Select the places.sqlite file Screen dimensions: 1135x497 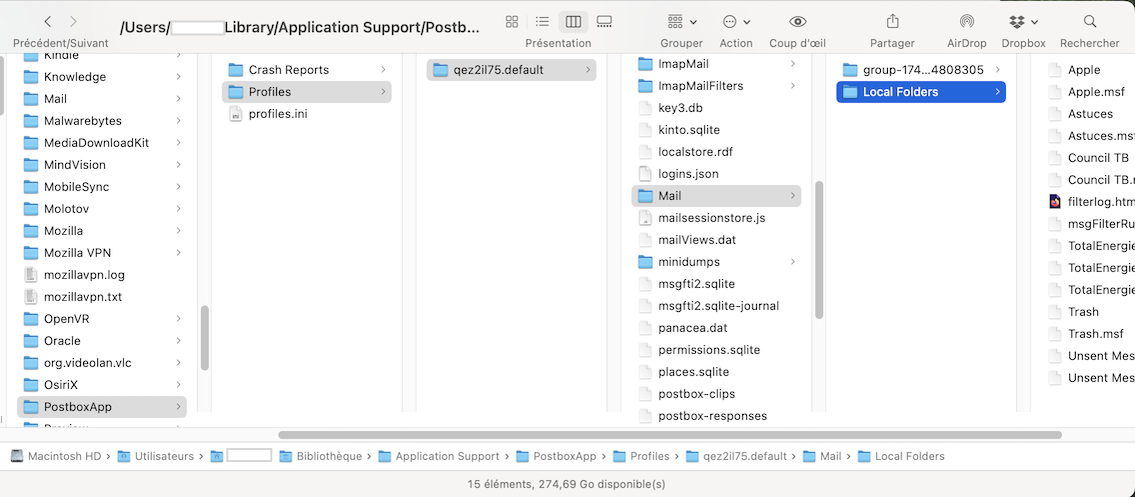tap(716, 372)
